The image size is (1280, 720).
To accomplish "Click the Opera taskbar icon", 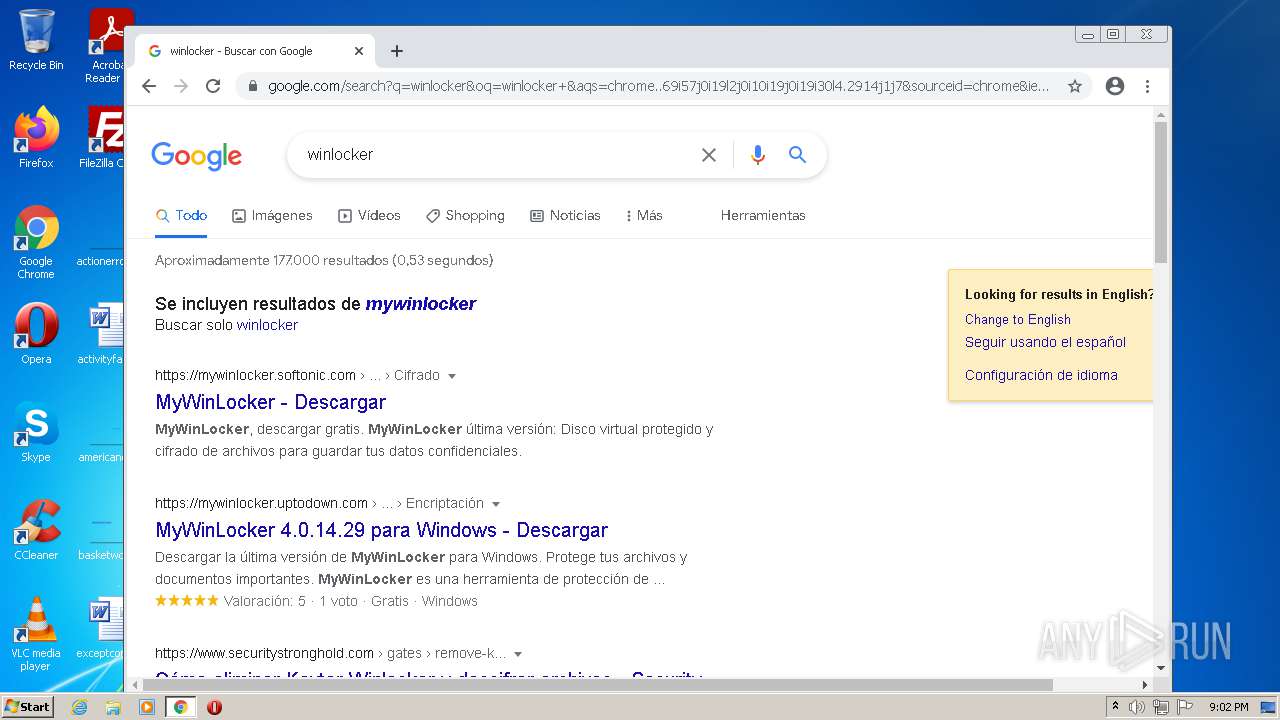I will click(x=214, y=707).
